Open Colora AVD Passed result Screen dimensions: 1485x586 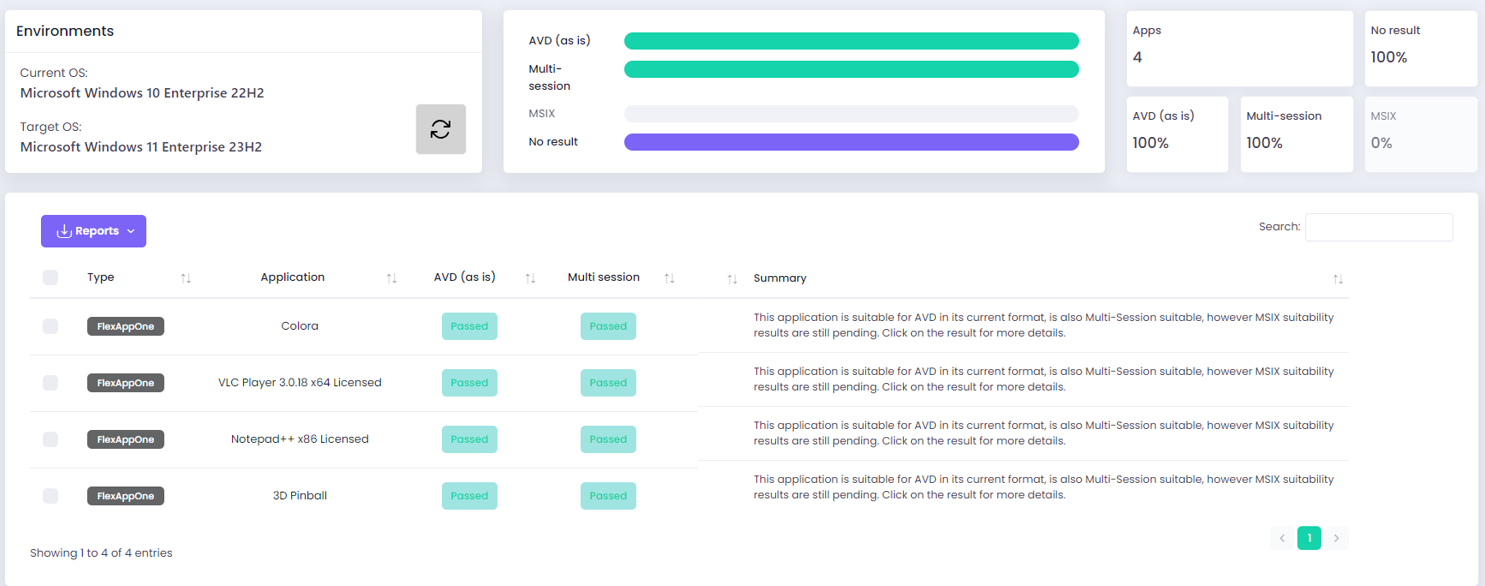[x=469, y=326]
